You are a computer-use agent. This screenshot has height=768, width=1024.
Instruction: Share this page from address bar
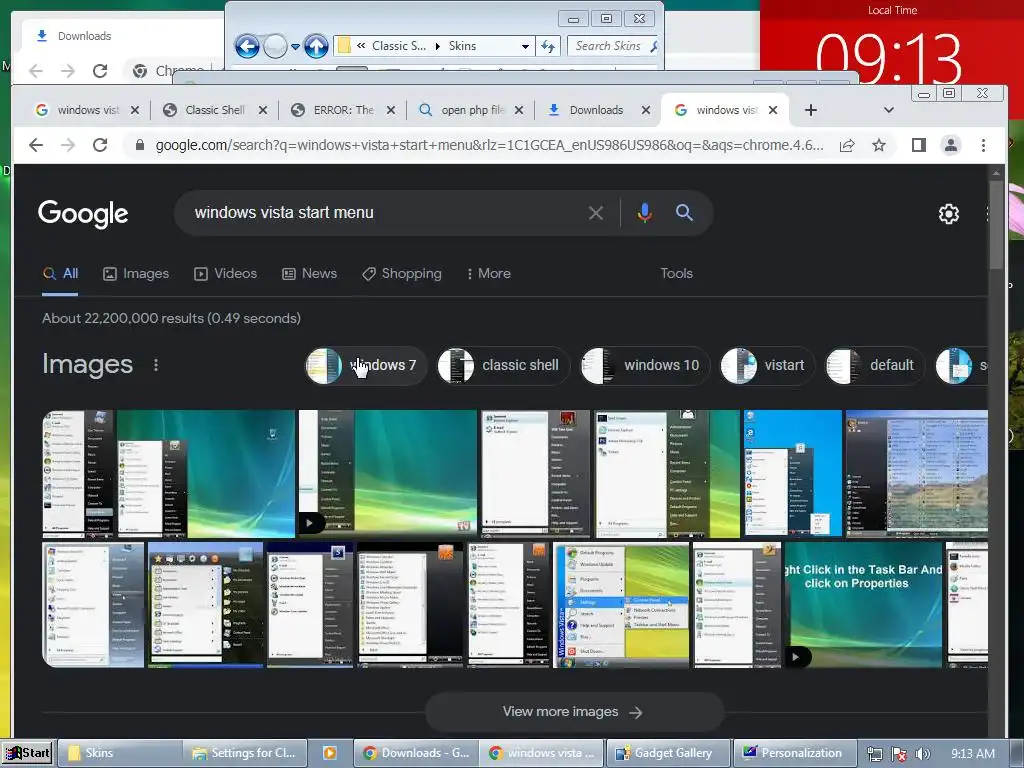pos(847,145)
